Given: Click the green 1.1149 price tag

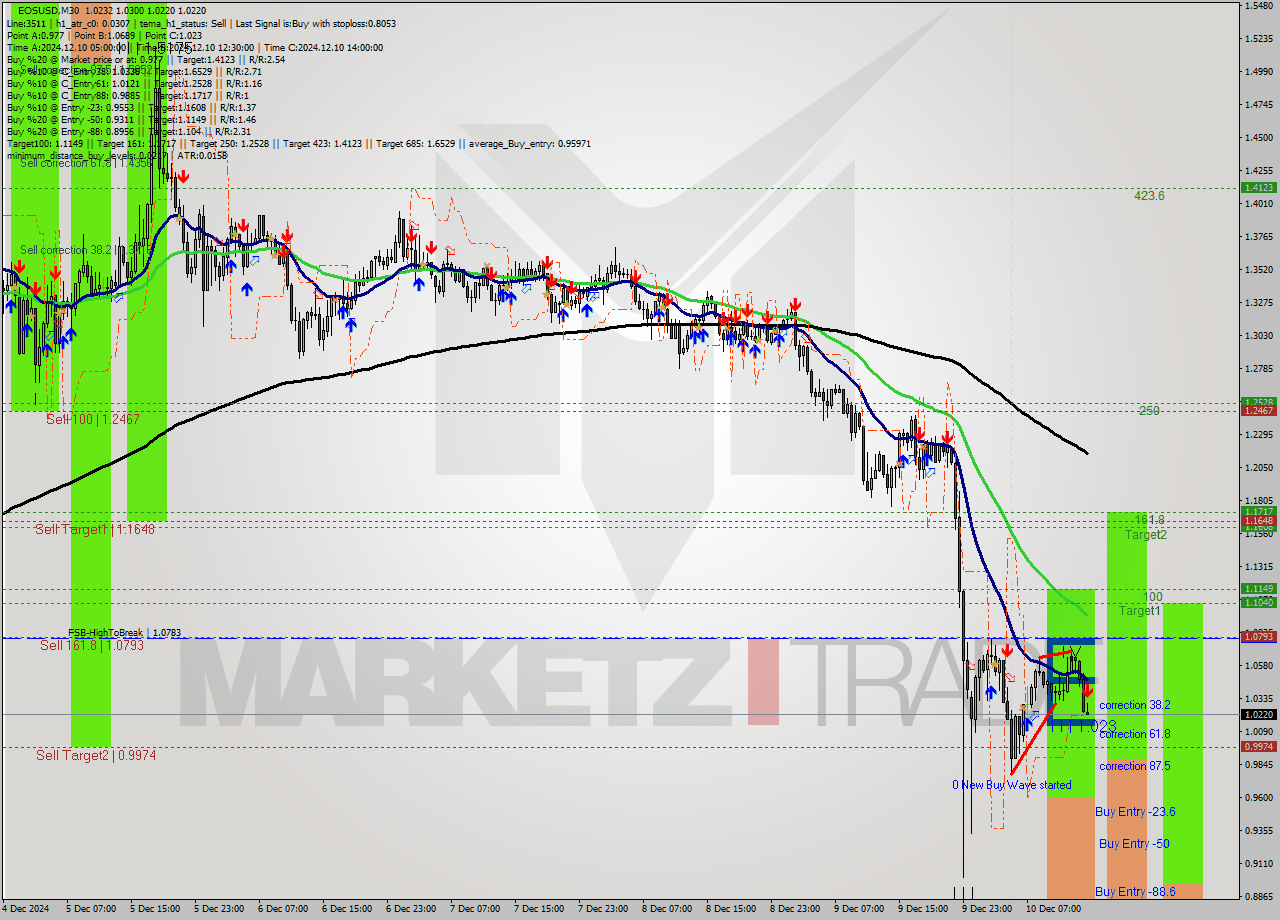Looking at the screenshot, I should [1258, 589].
